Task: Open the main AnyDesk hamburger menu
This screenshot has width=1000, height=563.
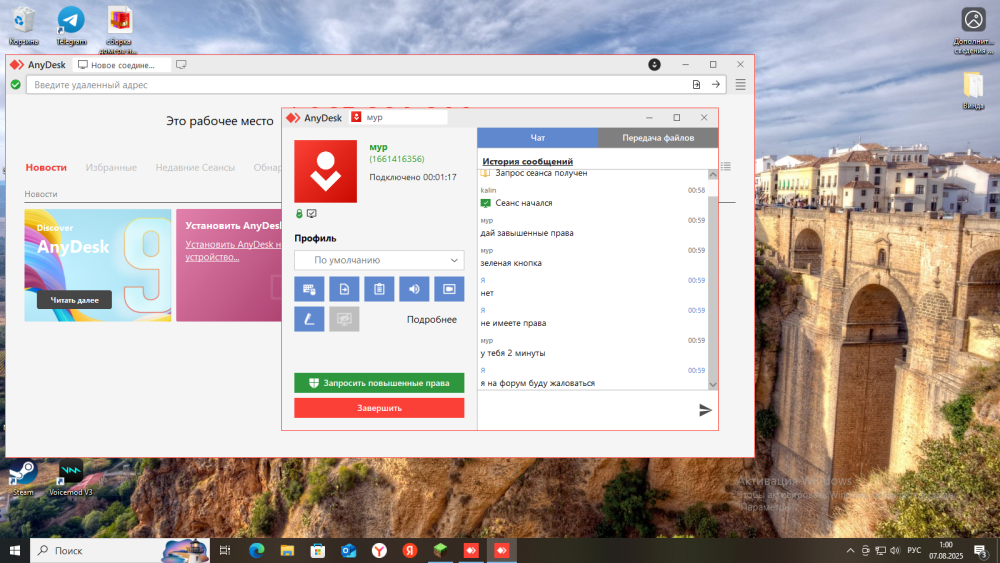Action: coord(740,85)
